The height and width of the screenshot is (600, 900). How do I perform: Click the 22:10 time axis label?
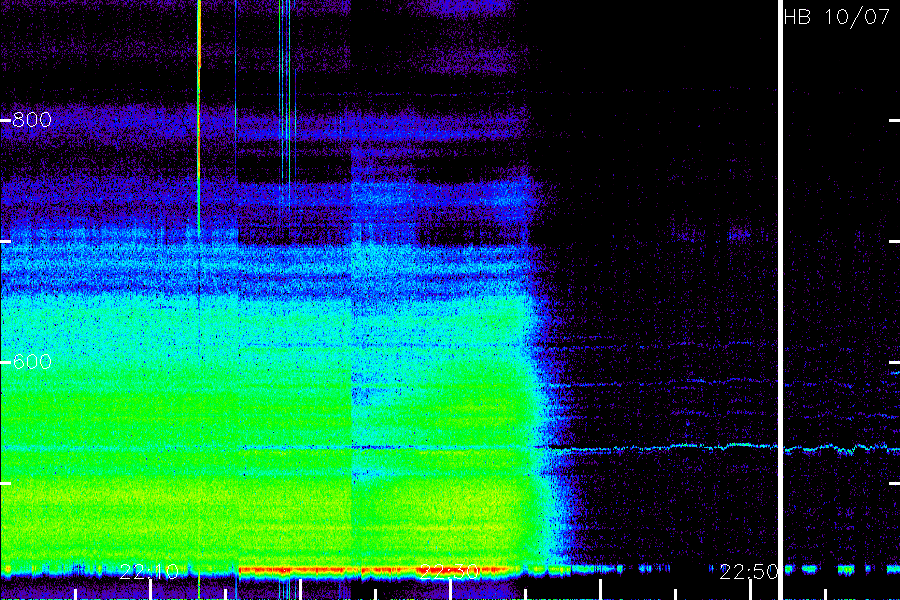[x=149, y=572]
